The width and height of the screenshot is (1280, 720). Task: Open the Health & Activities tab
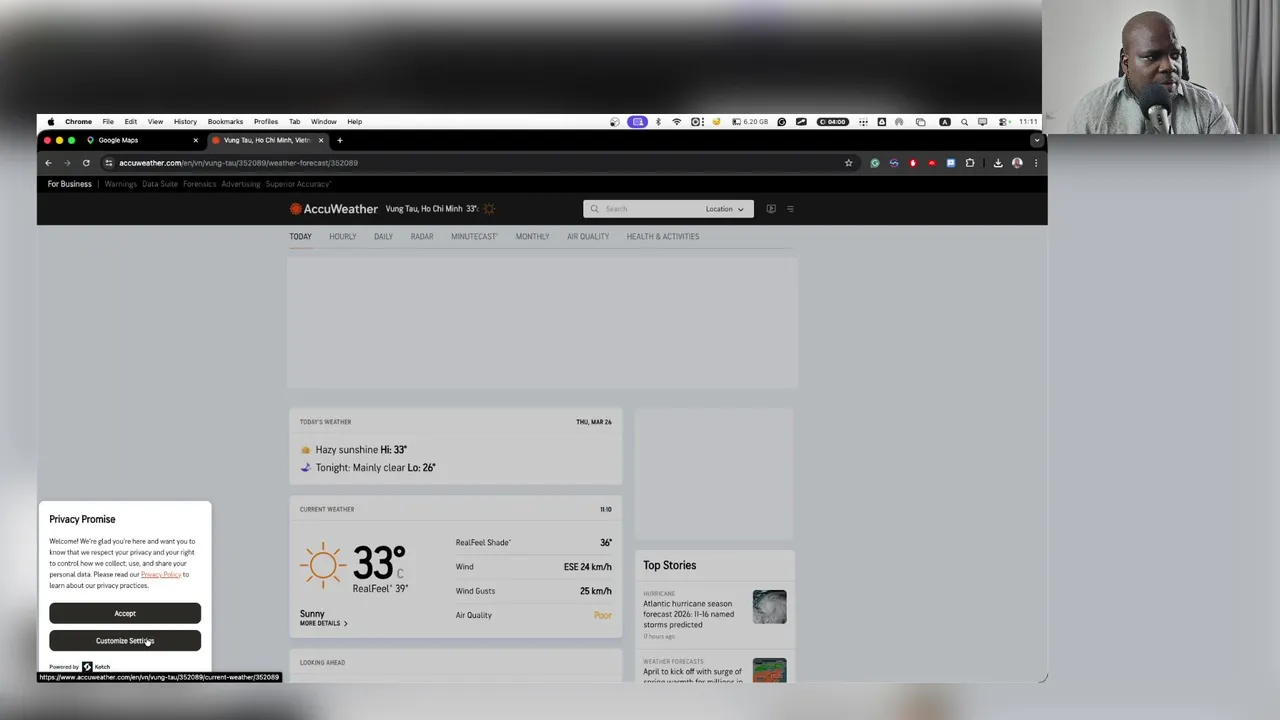tap(663, 237)
